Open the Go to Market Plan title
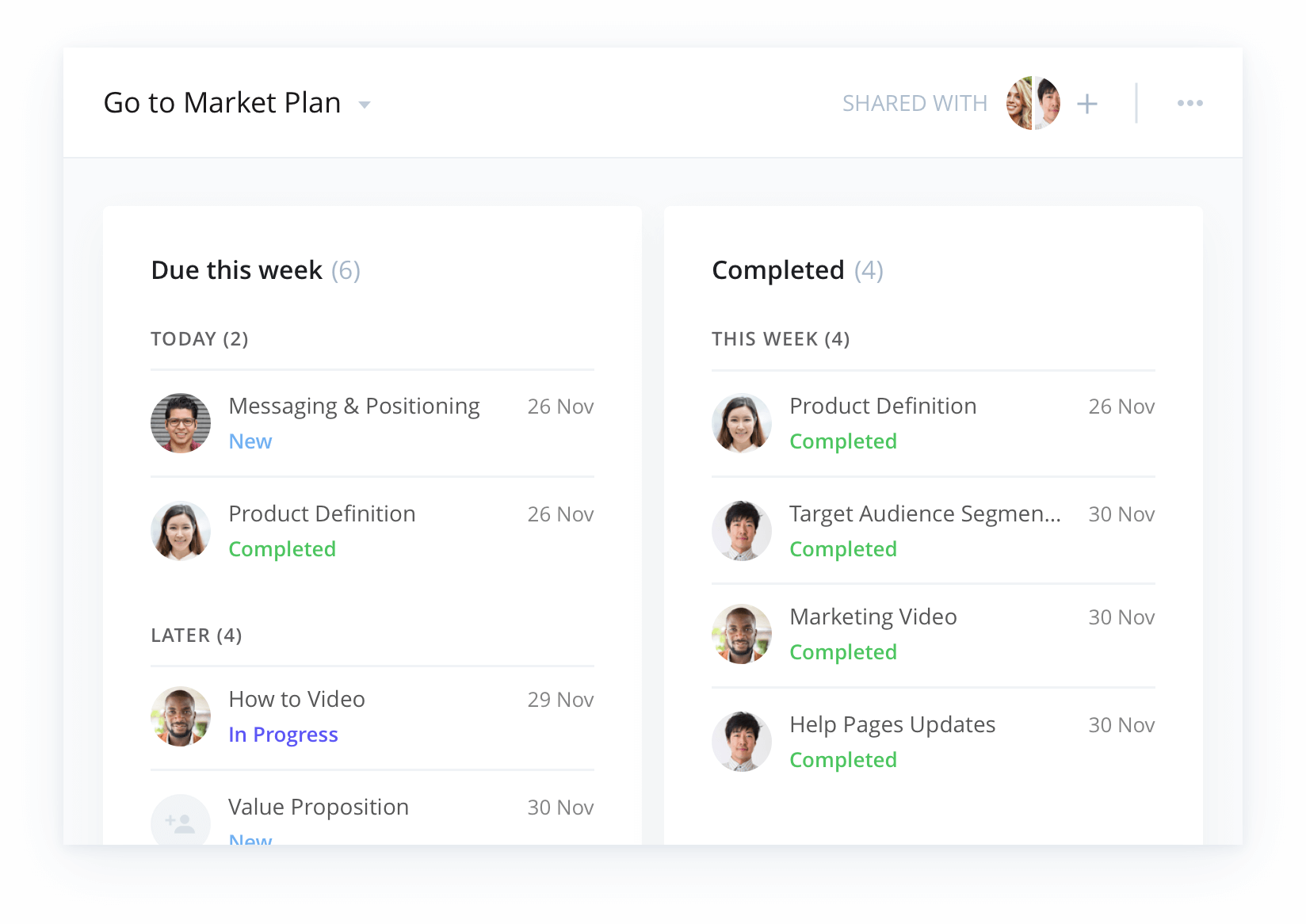 (222, 103)
